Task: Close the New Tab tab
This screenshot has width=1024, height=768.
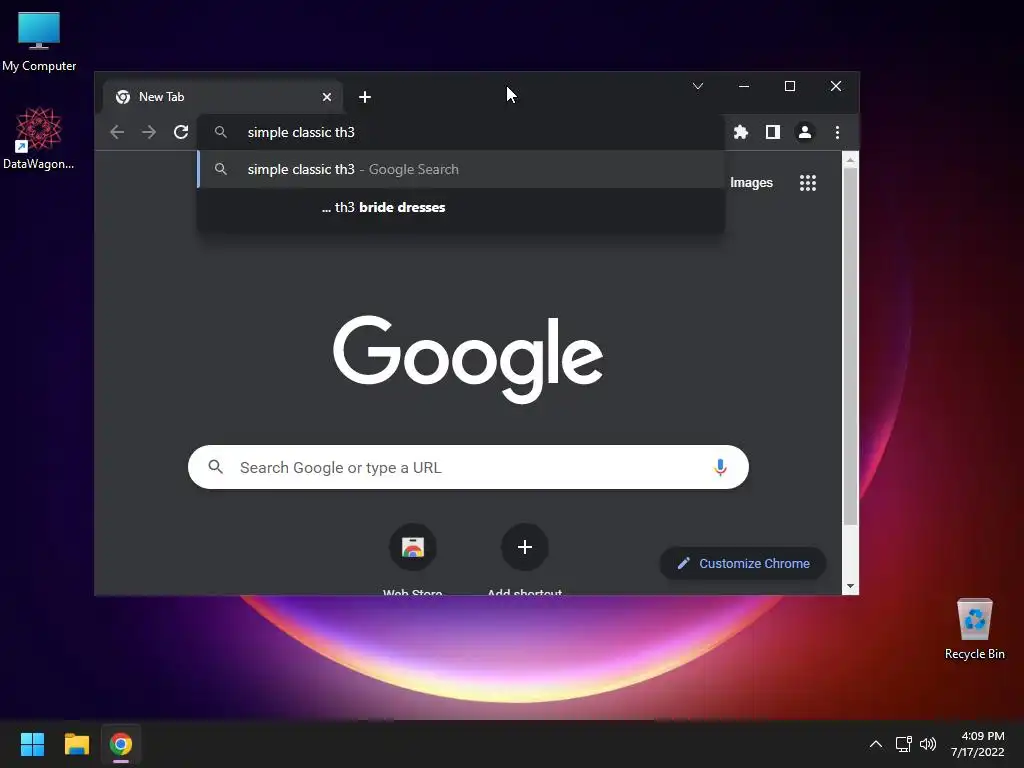Action: (327, 97)
